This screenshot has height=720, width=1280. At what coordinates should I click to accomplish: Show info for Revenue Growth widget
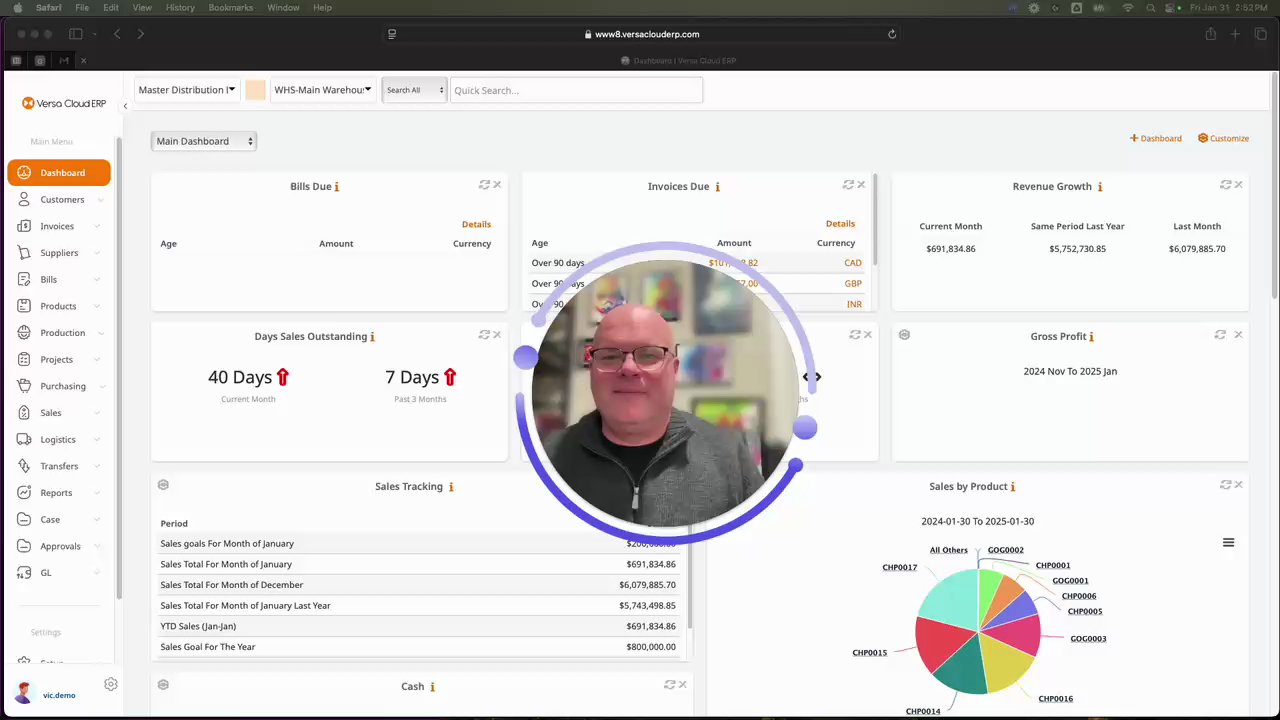pos(1100,187)
